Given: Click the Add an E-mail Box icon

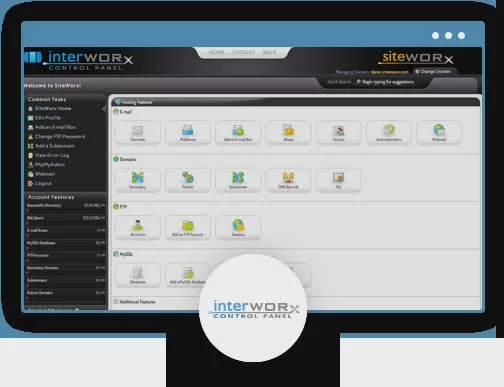Looking at the screenshot, I should click(x=238, y=133).
